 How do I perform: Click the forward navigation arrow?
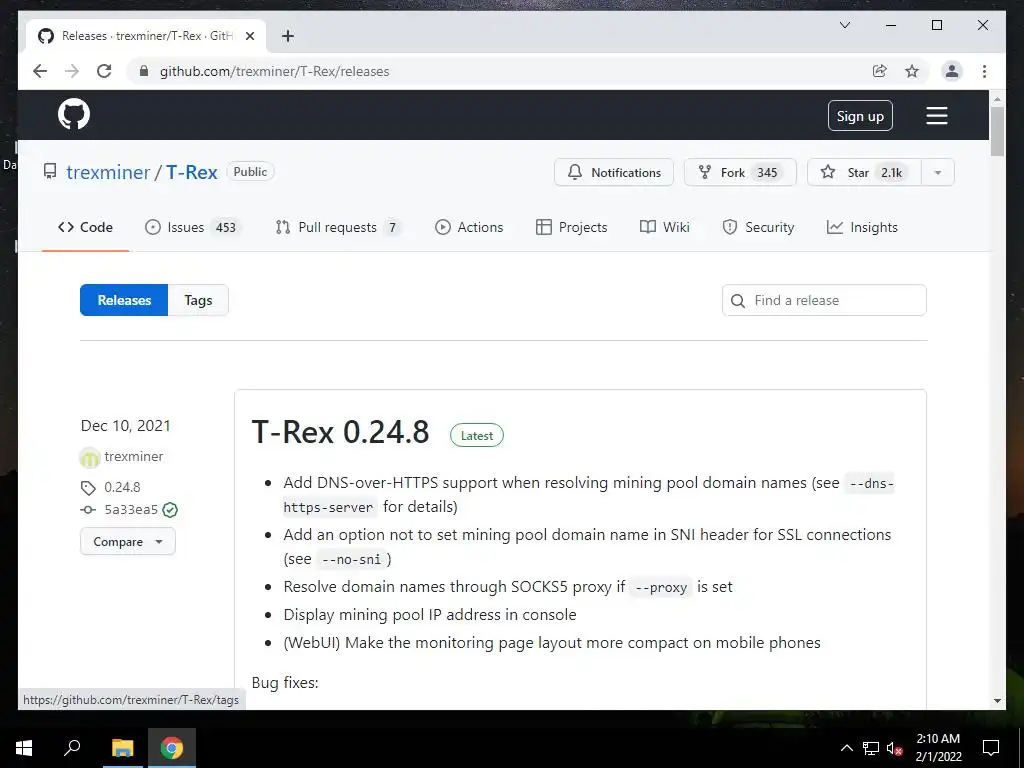click(x=72, y=71)
